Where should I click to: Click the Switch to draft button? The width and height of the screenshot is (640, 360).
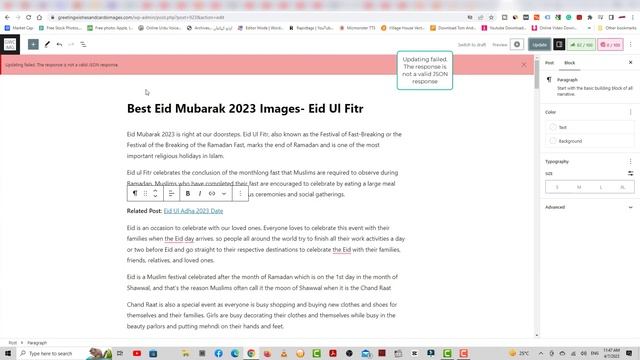point(471,44)
